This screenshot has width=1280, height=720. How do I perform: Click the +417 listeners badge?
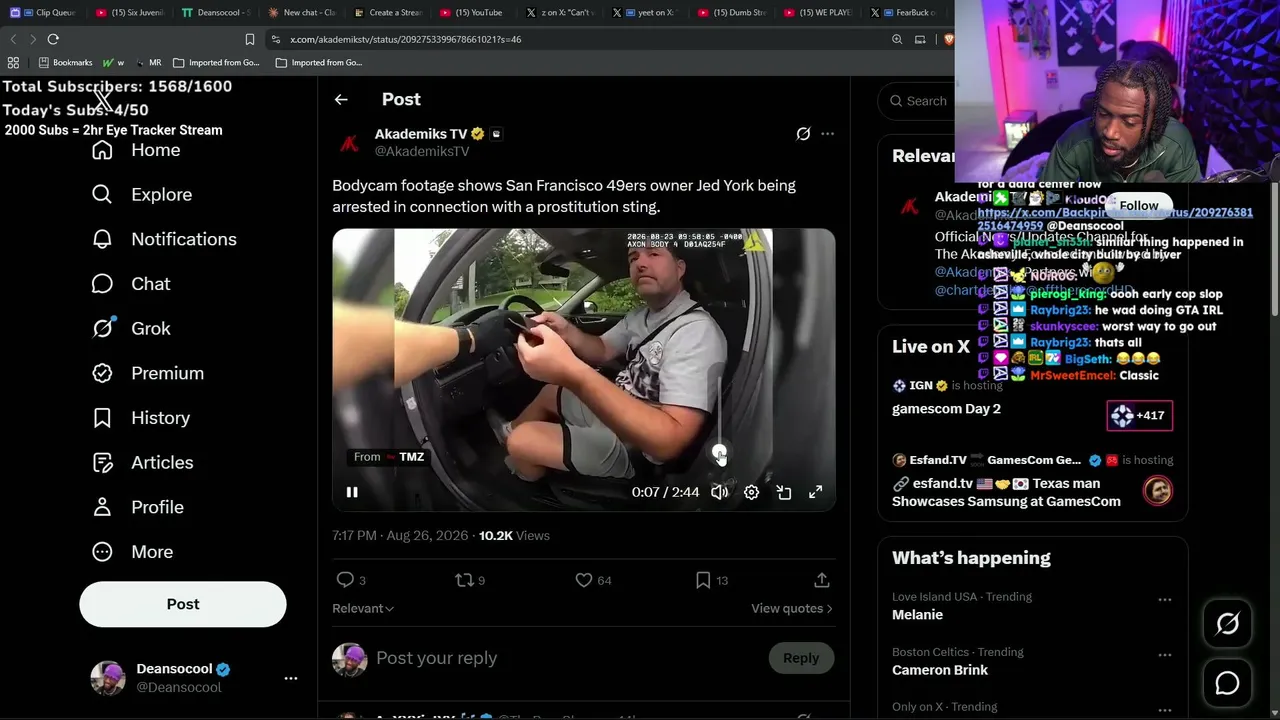(x=1140, y=415)
